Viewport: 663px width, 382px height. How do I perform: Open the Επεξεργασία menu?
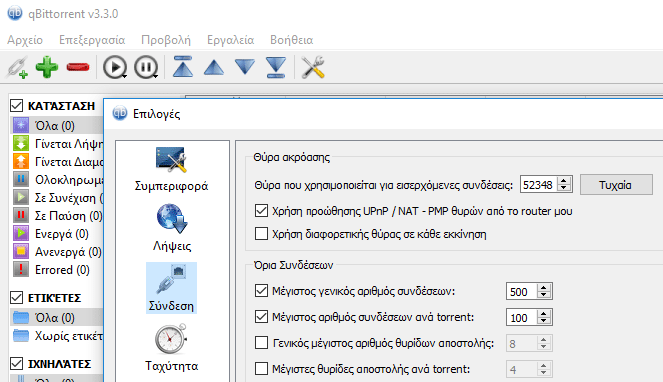click(92, 40)
